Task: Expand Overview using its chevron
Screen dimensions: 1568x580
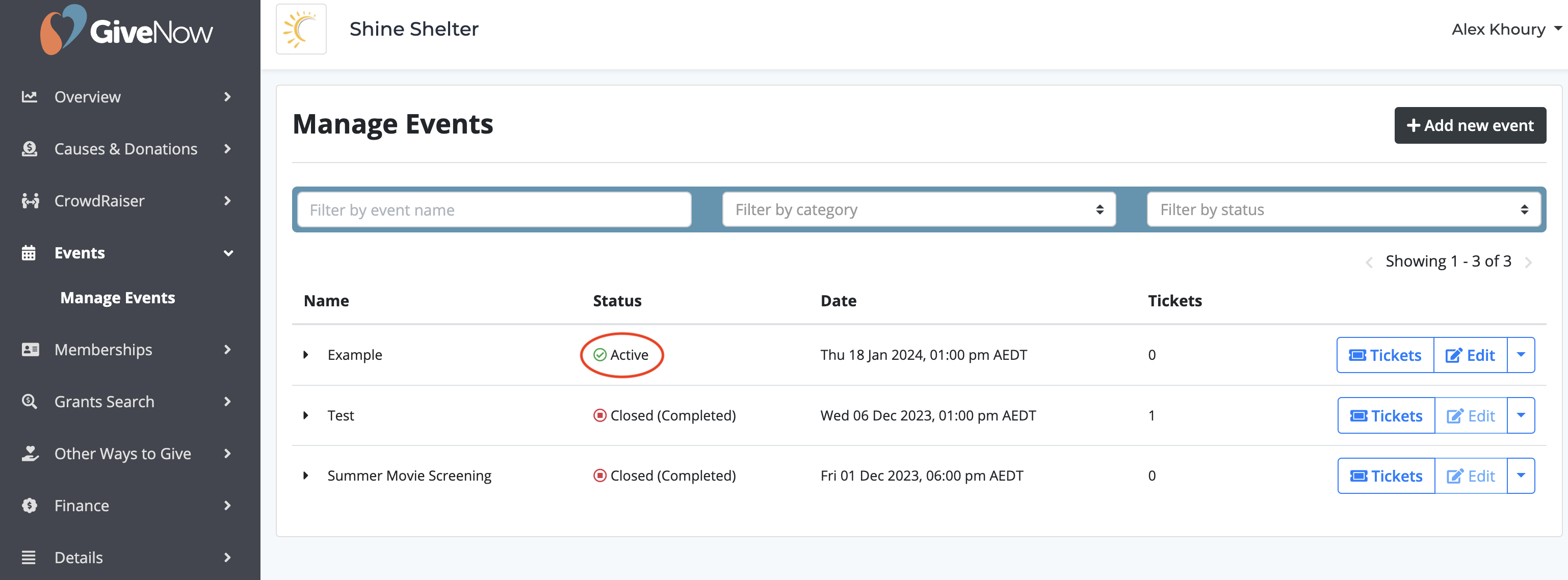Action: click(x=228, y=97)
